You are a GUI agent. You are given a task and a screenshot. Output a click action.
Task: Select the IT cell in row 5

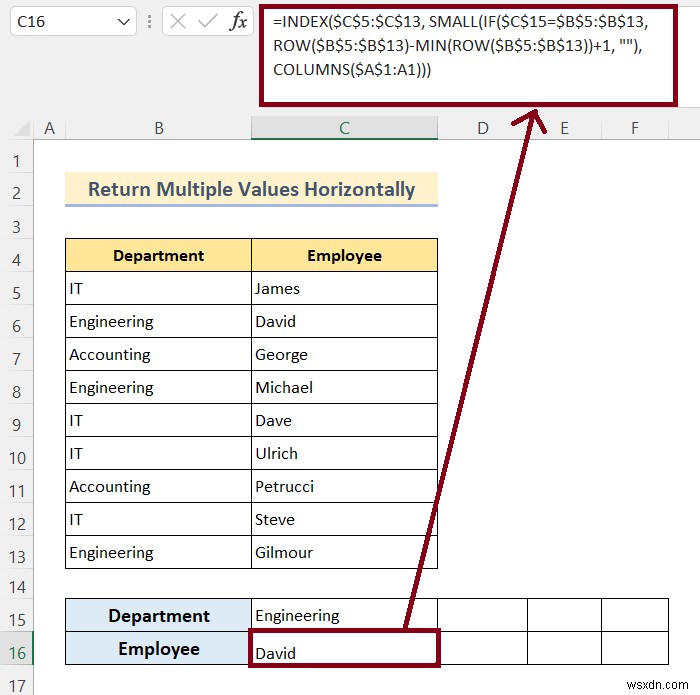point(158,288)
